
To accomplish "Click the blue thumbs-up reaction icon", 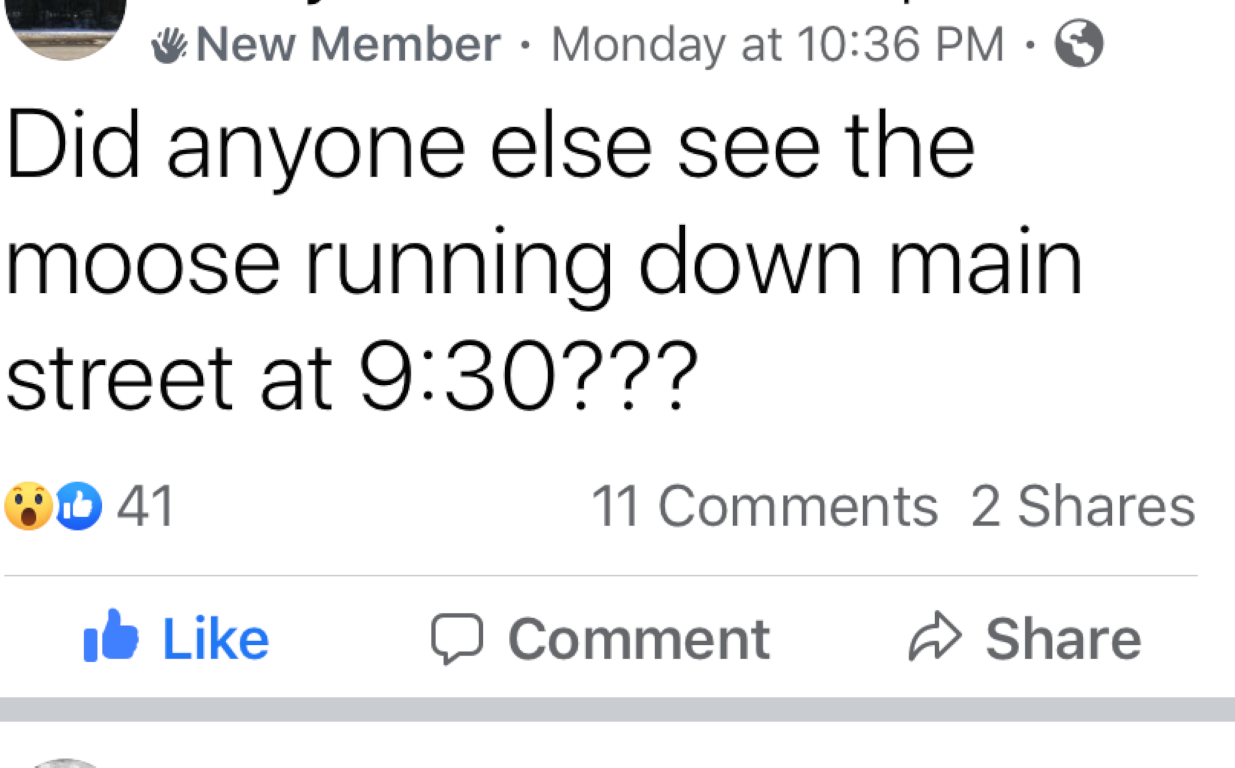I will click(81, 507).
